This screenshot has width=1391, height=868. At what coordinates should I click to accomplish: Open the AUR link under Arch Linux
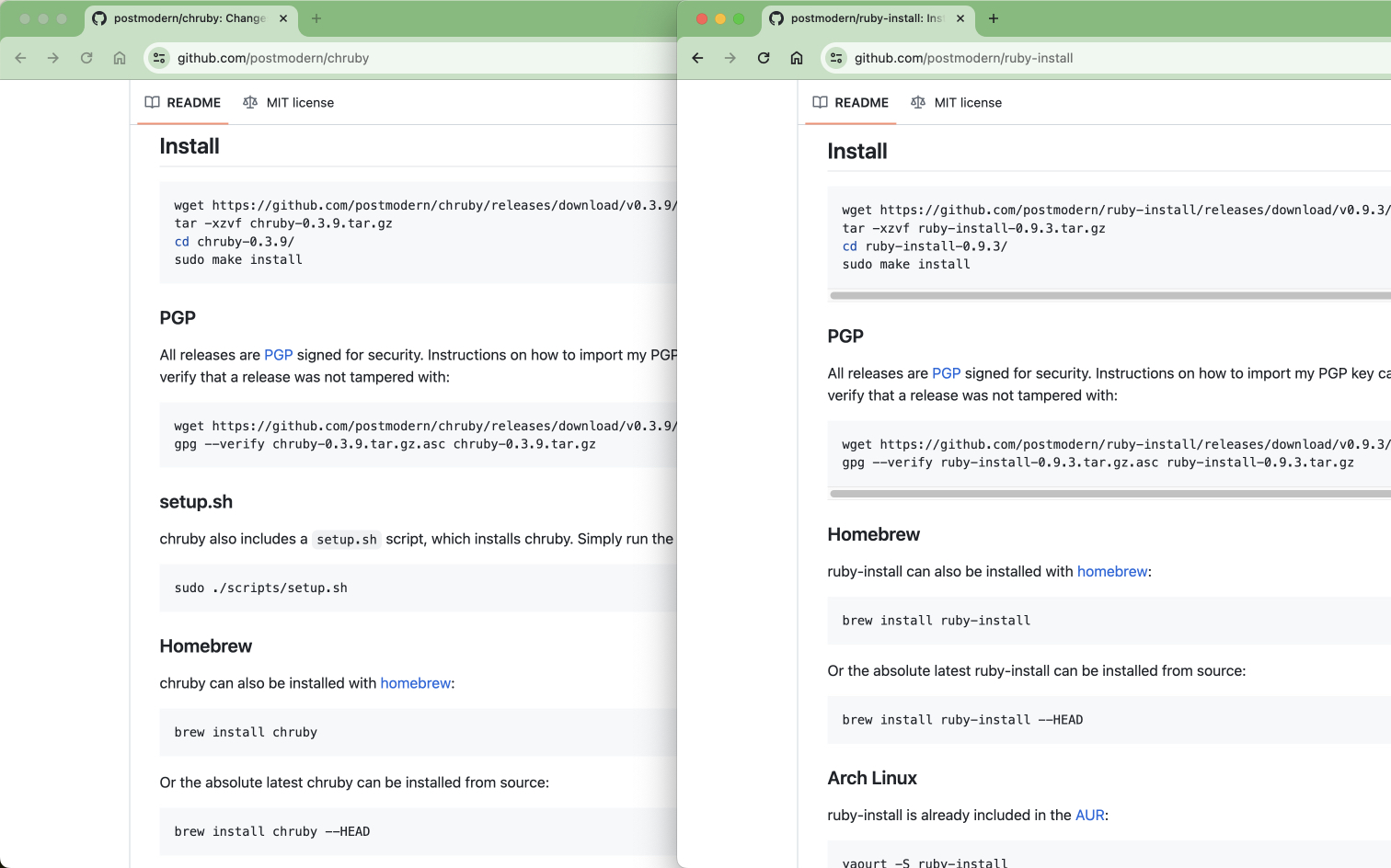coord(1089,815)
